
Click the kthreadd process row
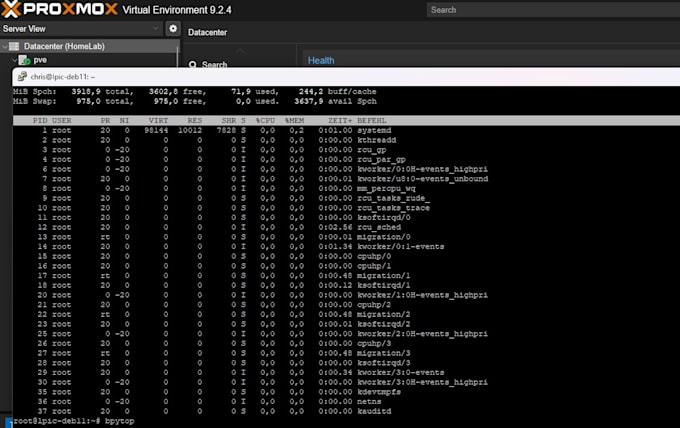coord(347,140)
